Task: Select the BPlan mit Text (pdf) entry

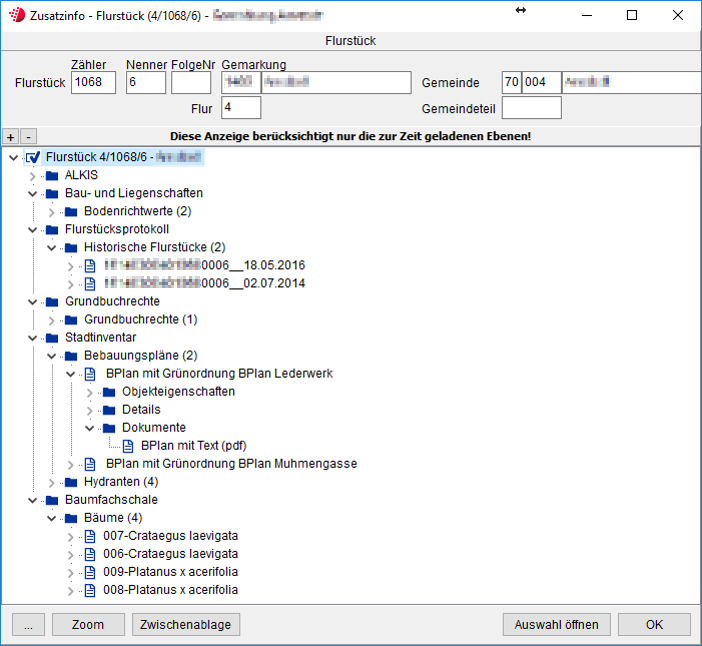Action: [193, 446]
